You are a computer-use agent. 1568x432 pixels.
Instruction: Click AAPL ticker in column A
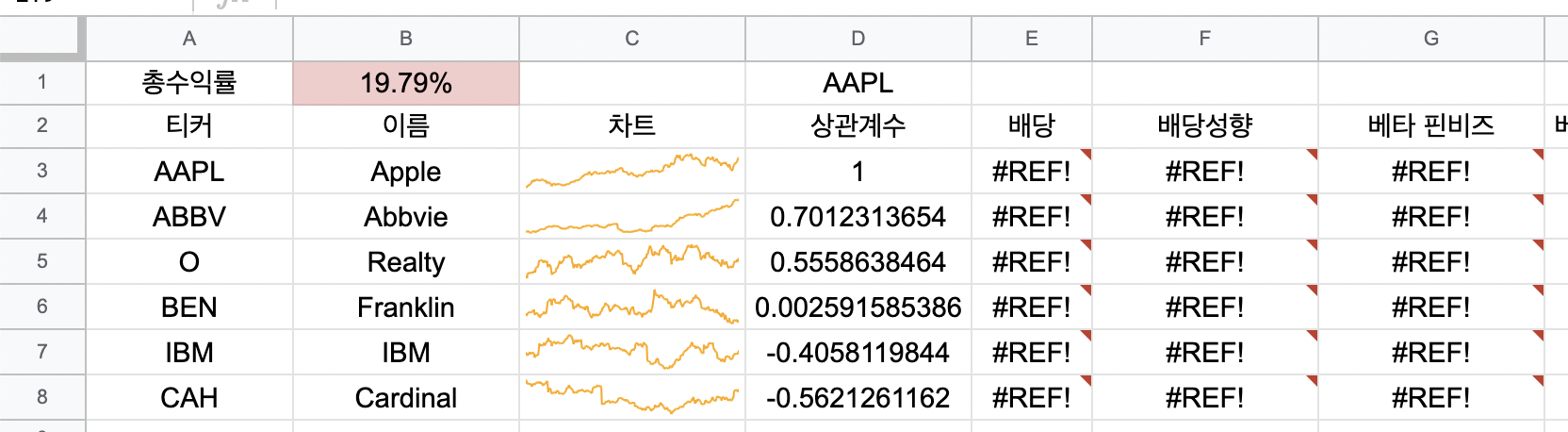pyautogui.click(x=189, y=171)
